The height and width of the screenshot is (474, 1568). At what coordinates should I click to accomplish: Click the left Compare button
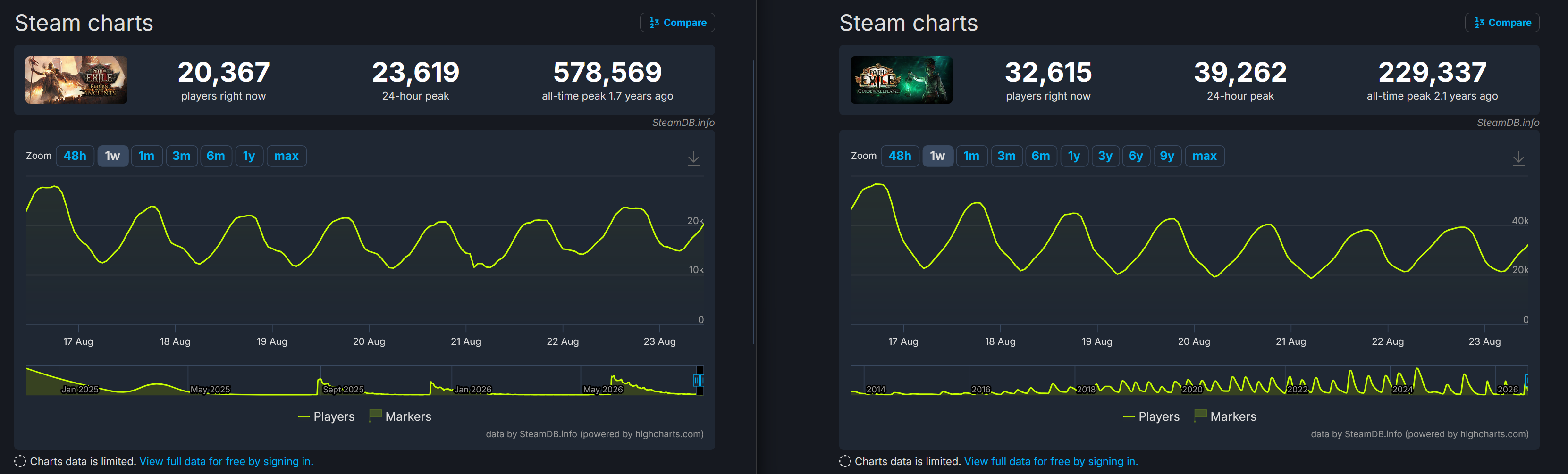677,23
